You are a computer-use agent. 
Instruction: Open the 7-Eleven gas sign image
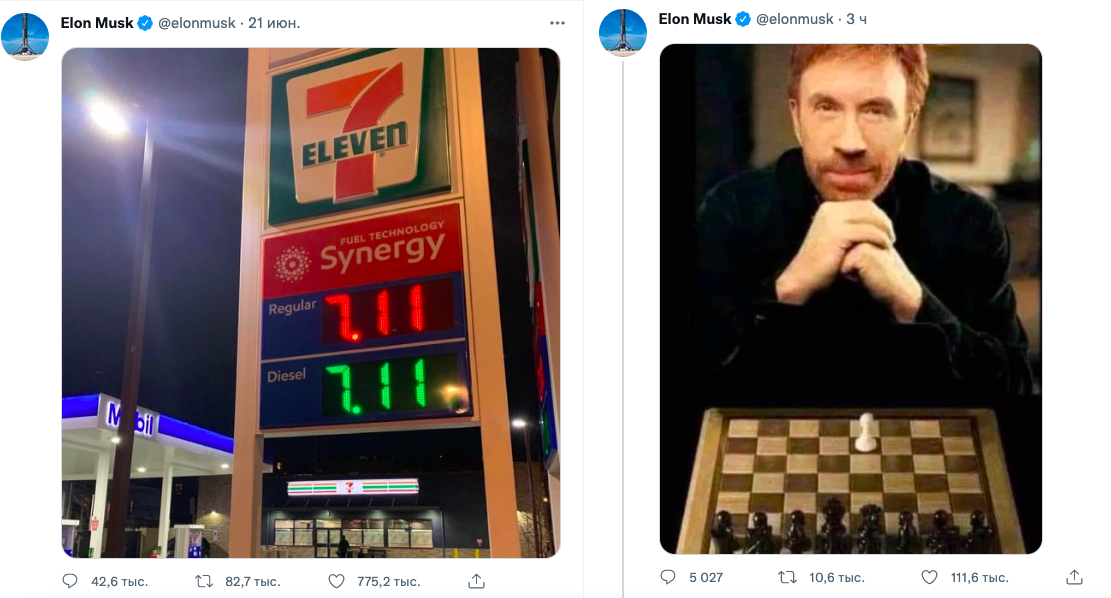(310, 302)
